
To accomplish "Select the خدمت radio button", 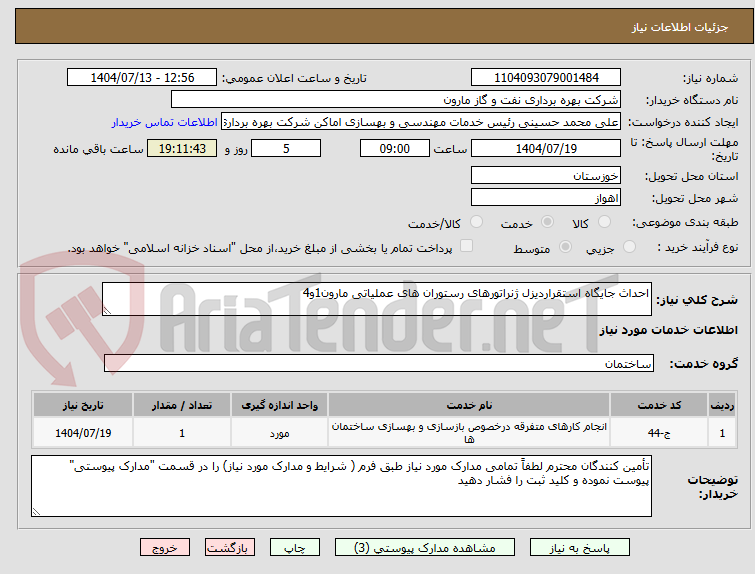I will pos(547,222).
